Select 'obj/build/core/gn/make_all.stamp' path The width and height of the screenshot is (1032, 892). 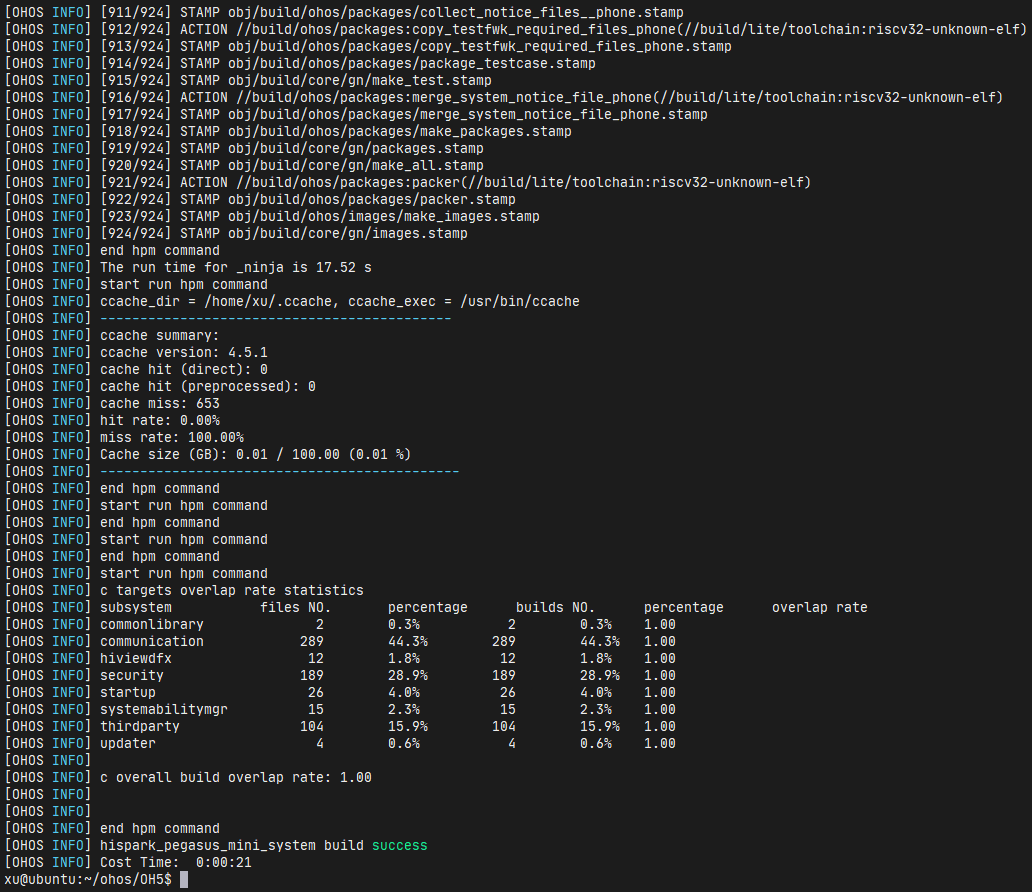click(x=355, y=165)
